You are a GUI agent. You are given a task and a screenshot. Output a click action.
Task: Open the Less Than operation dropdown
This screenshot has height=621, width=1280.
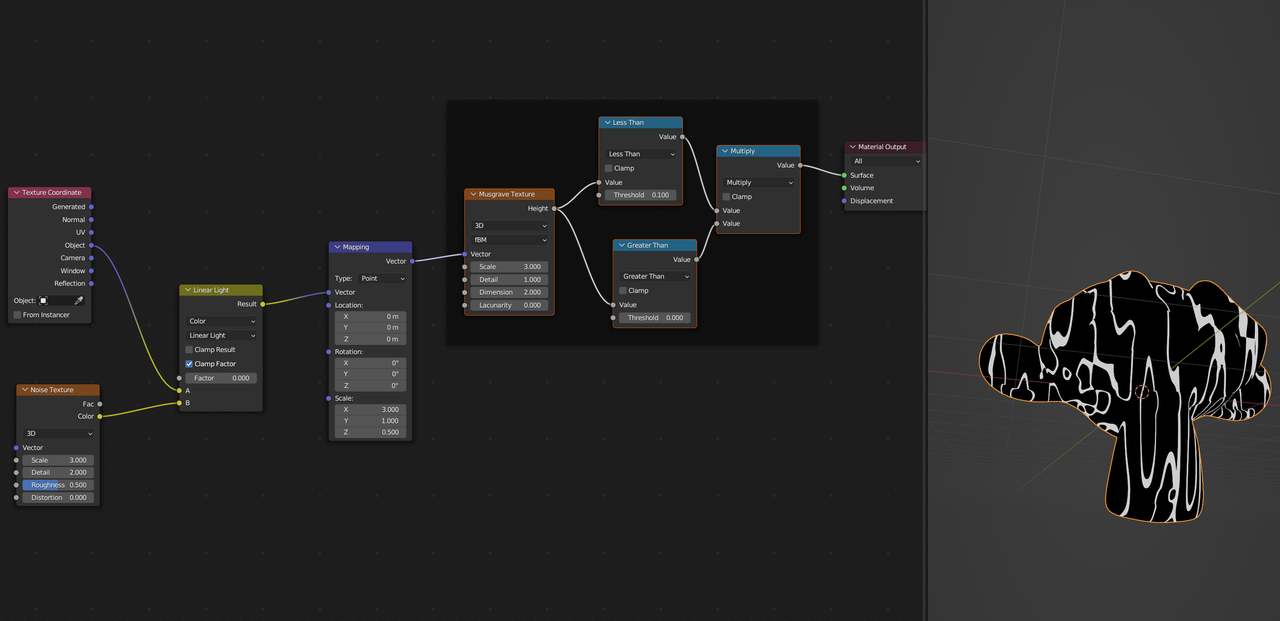[638, 154]
